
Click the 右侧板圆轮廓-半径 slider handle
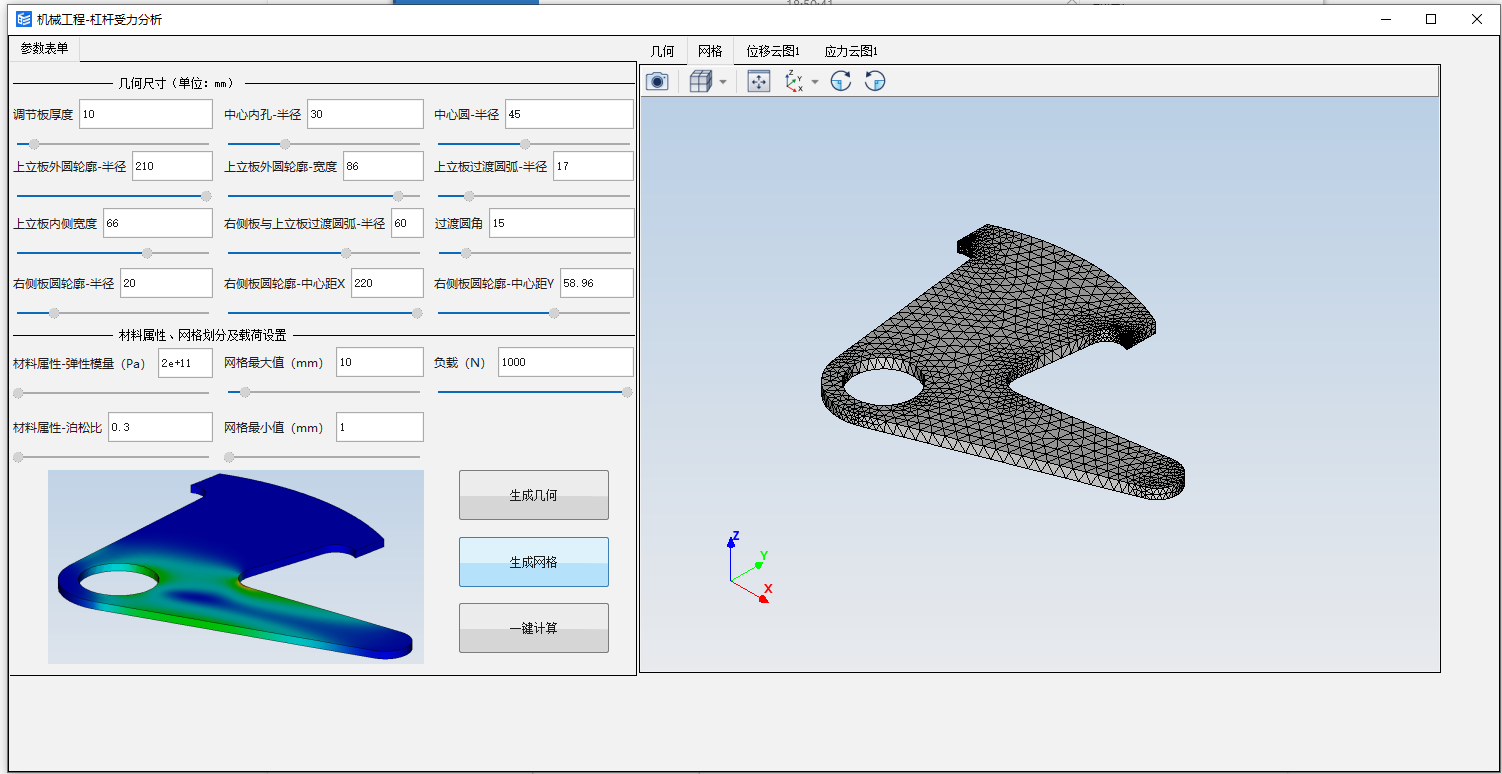[x=55, y=313]
